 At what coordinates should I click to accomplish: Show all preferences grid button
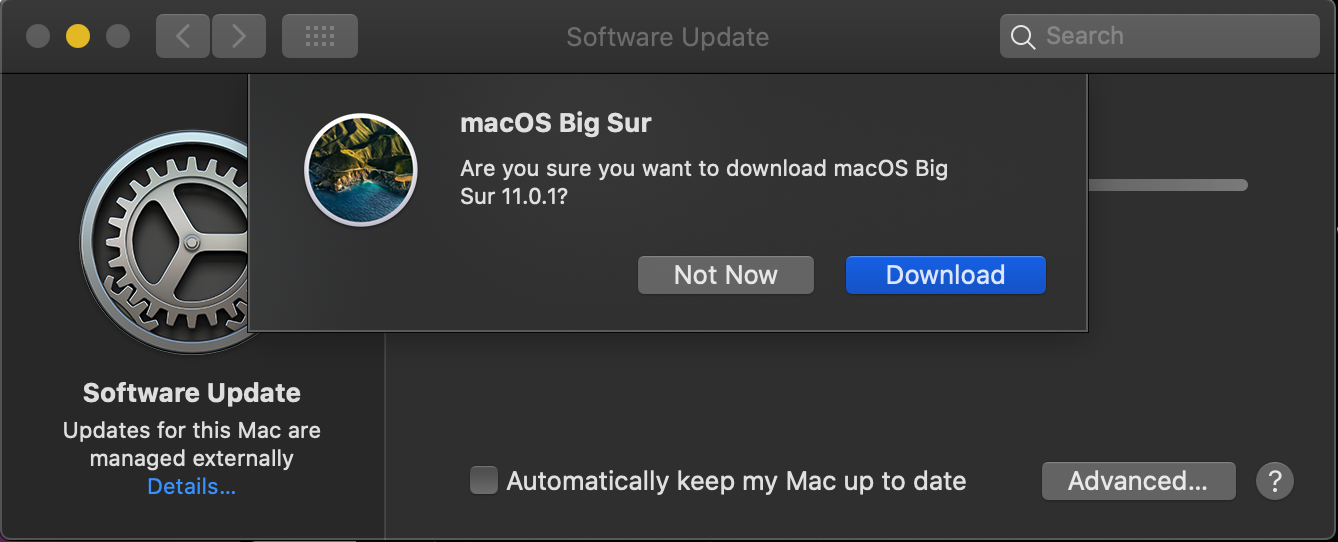point(319,37)
